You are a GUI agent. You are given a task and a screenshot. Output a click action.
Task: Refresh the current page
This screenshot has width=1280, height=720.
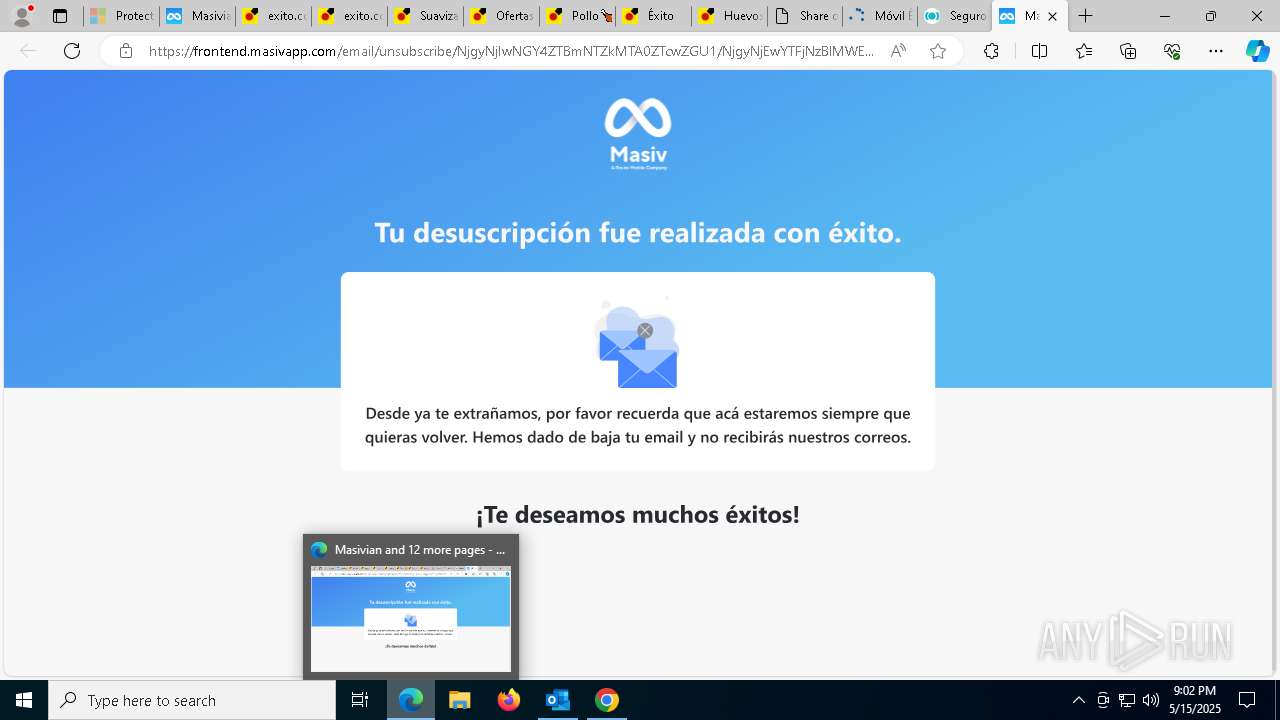(72, 51)
